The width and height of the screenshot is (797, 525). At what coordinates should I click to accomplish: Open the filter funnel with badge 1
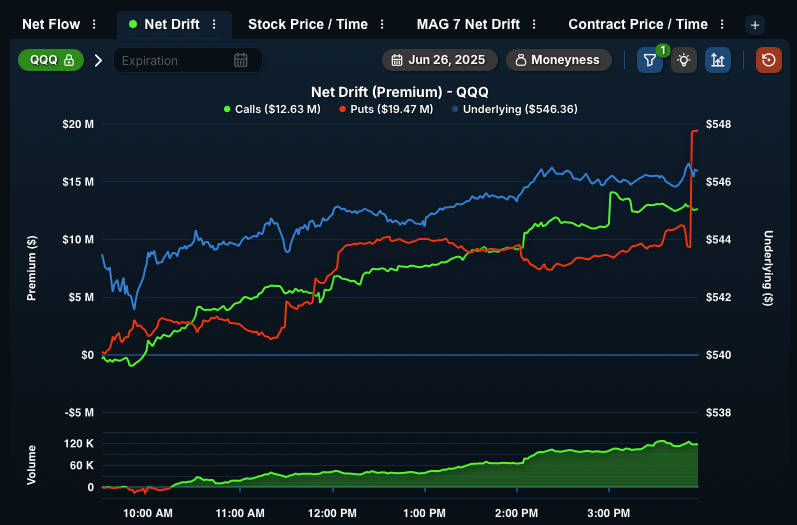[650, 60]
